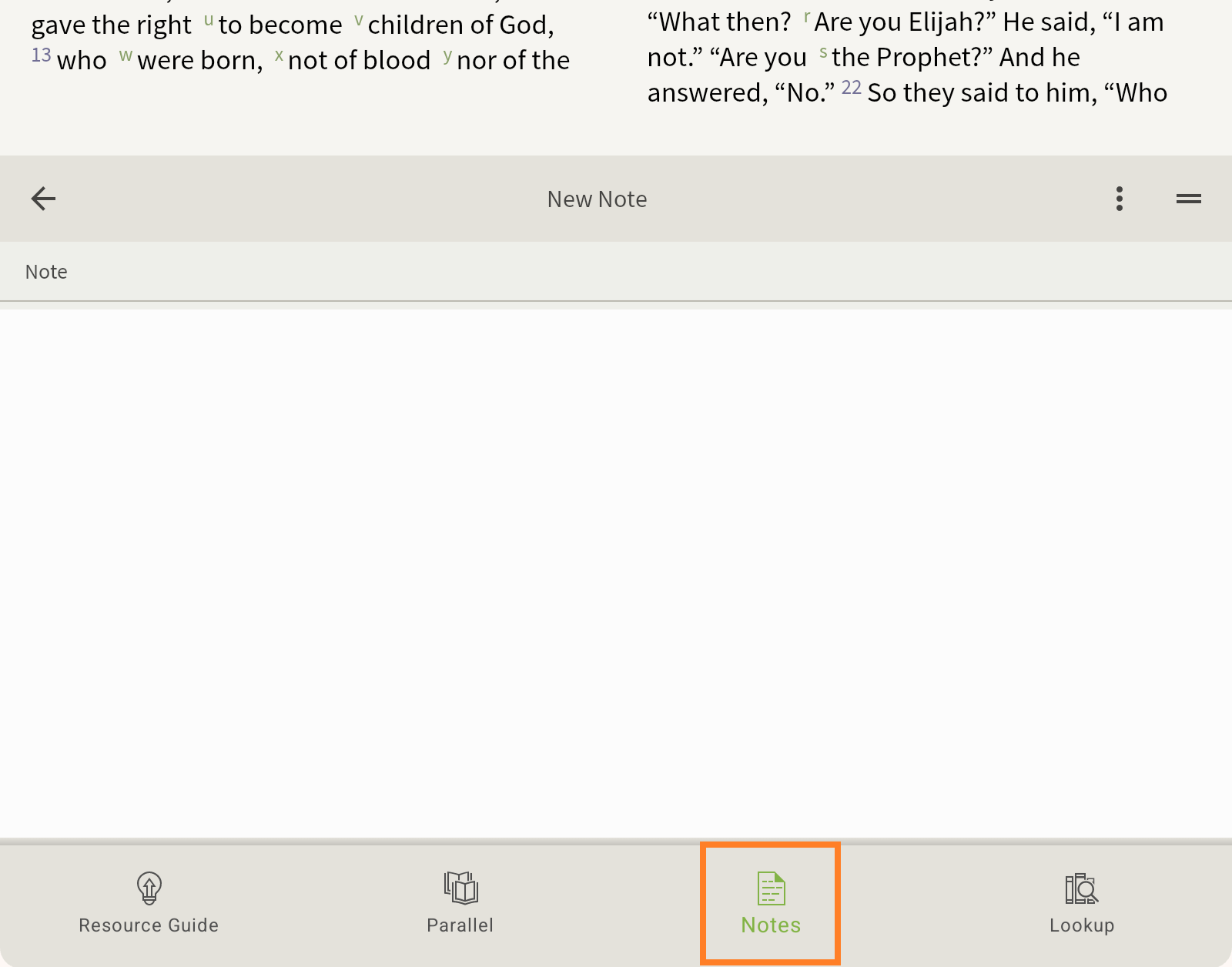
Task: Open footnote u before "to become"
Action: click(x=209, y=19)
